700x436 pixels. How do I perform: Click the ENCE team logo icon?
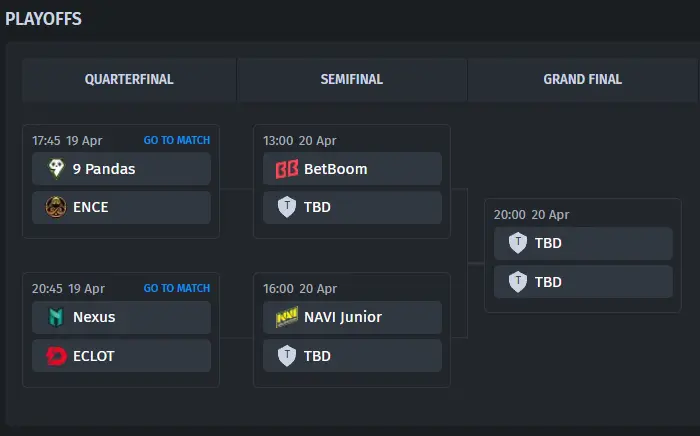tap(56, 208)
